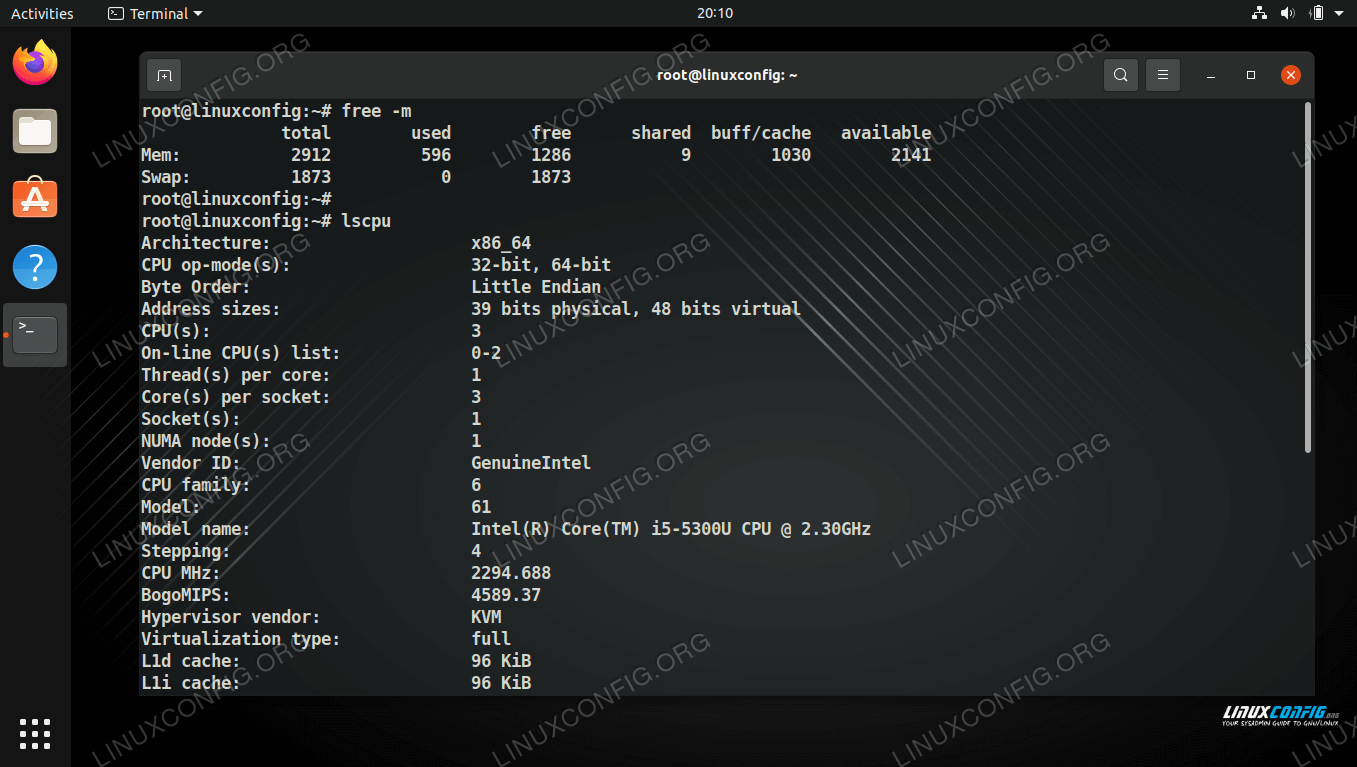The height and width of the screenshot is (767, 1357).
Task: Open the Terminal app menu dropdown
Action: [x=155, y=13]
